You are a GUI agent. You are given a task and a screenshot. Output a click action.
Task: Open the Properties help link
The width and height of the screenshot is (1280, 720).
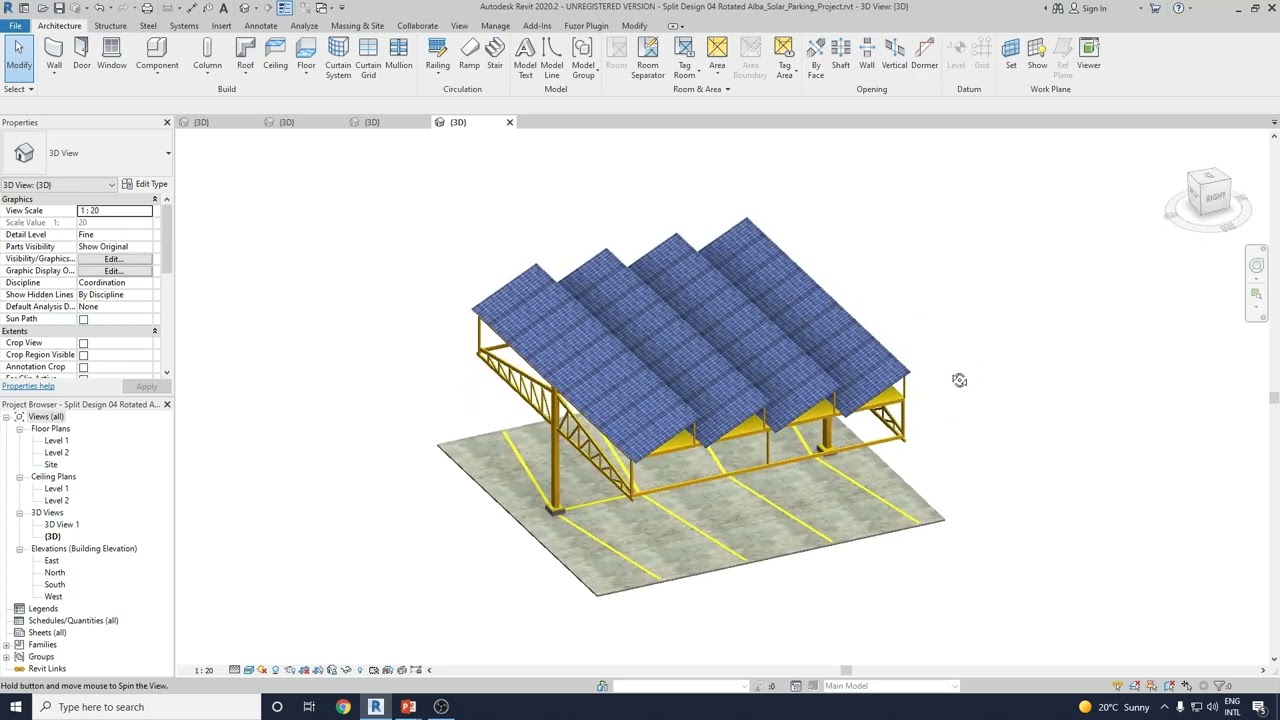[28, 386]
